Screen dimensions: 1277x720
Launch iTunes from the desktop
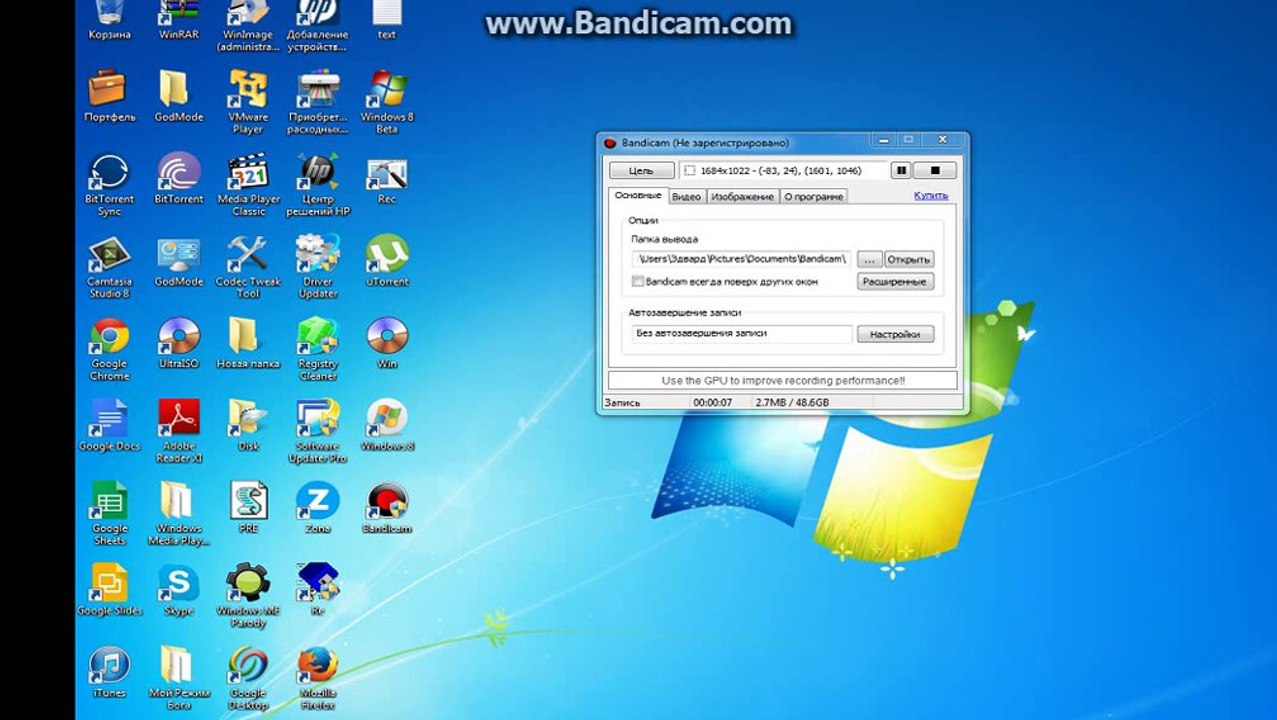[x=109, y=673]
